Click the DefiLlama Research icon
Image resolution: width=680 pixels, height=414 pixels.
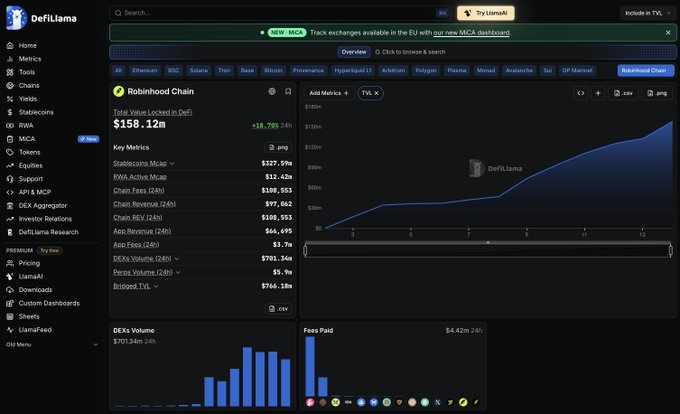10,232
